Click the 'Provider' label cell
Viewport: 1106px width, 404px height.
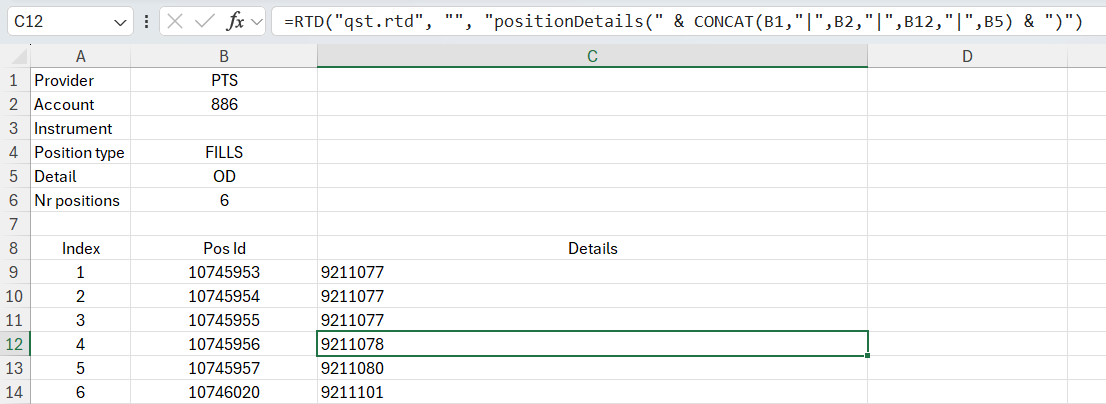coord(80,80)
